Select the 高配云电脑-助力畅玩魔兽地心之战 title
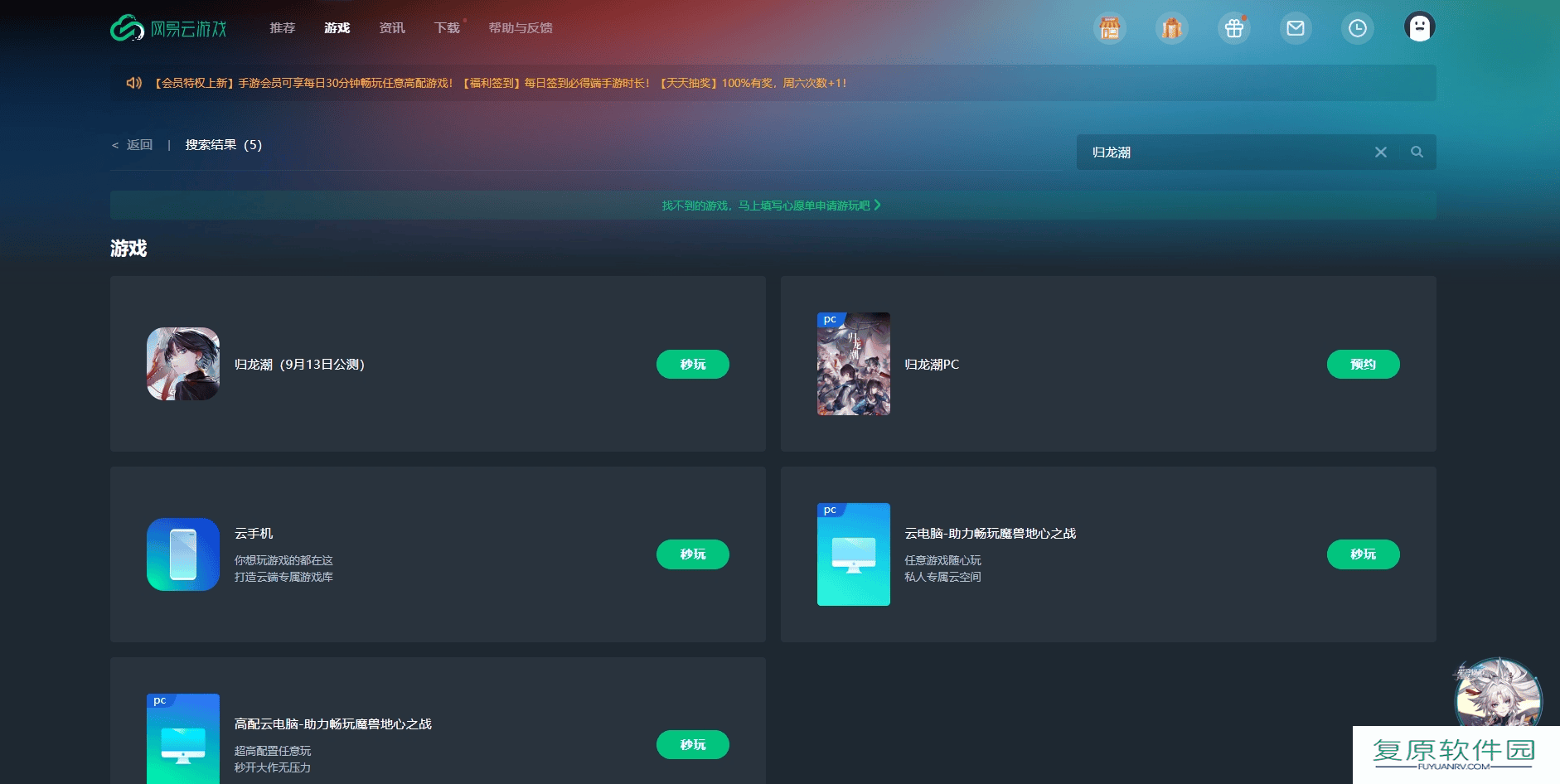 [333, 724]
